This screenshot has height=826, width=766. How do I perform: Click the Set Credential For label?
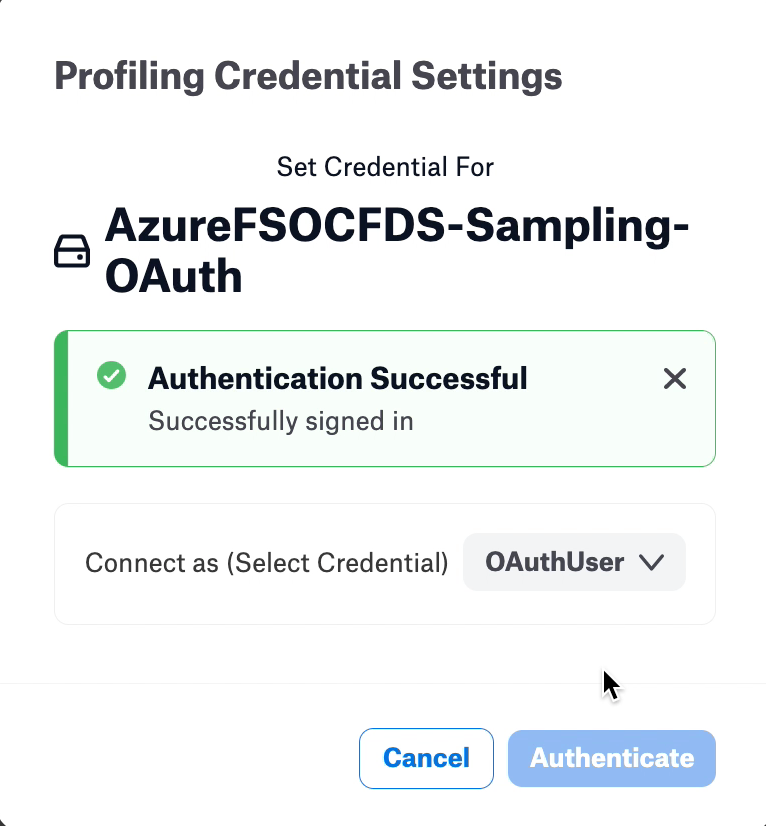click(385, 167)
